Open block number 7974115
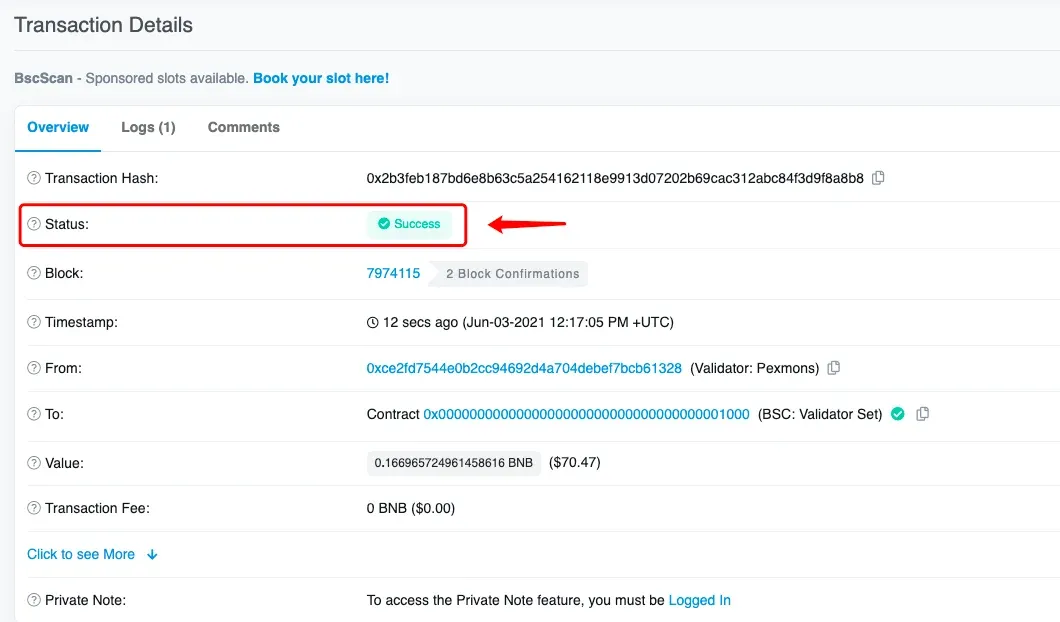Viewport: 1060px width, 622px height. (x=393, y=273)
